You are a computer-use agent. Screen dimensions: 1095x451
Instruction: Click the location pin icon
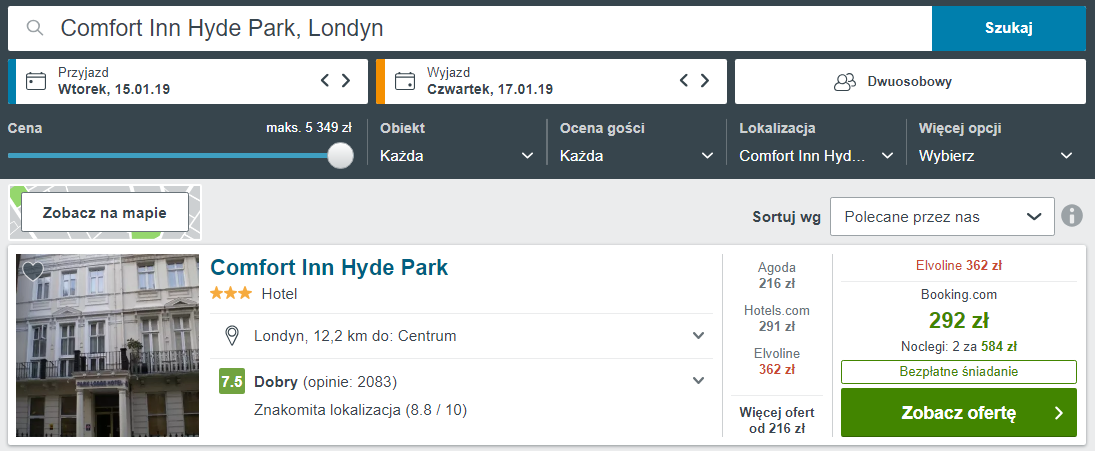click(x=232, y=336)
